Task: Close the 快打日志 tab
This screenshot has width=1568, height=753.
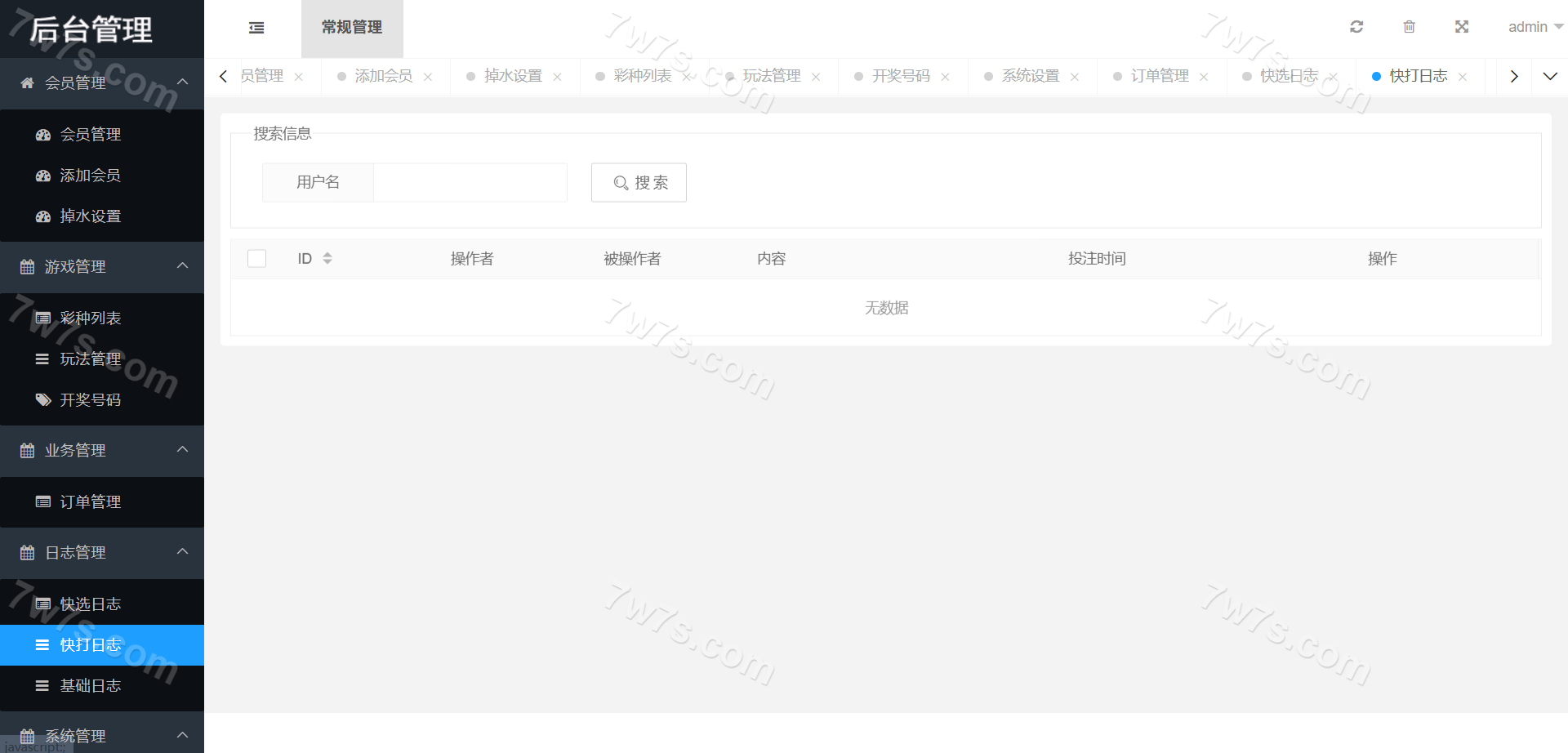Action: click(x=1463, y=77)
